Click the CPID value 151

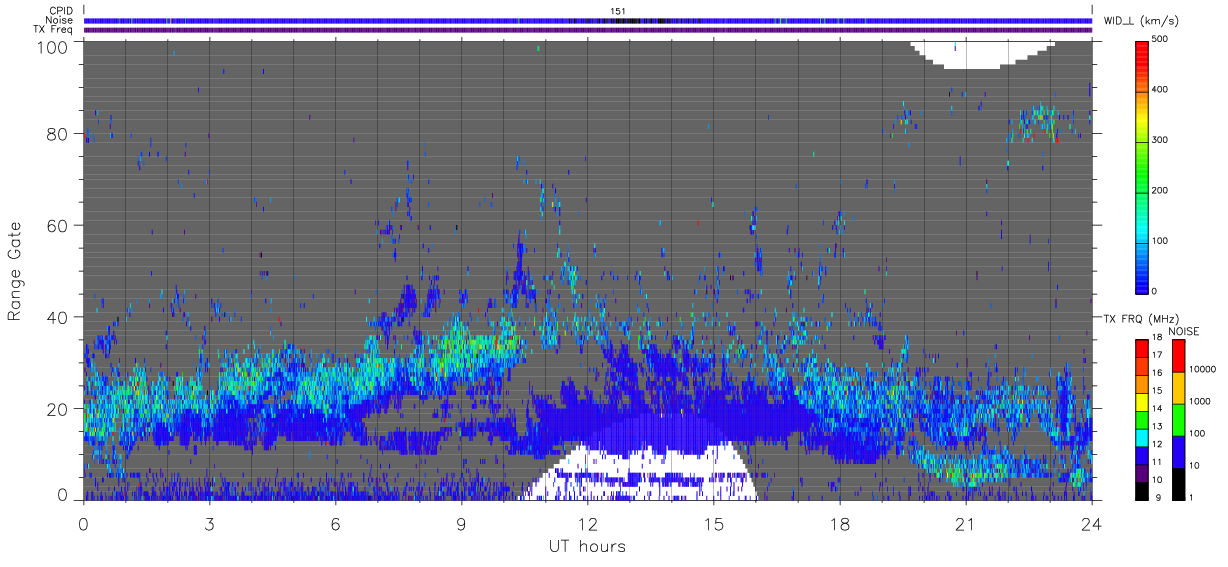tap(618, 11)
